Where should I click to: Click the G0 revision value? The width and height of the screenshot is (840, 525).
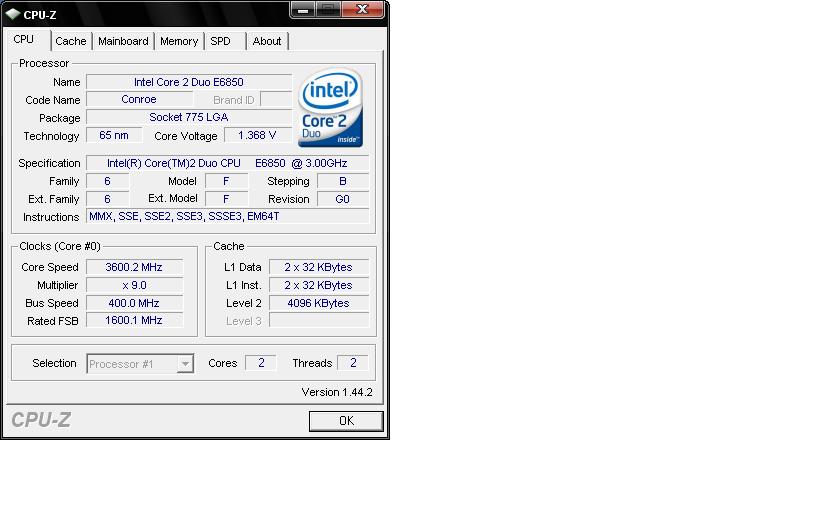tap(343, 199)
